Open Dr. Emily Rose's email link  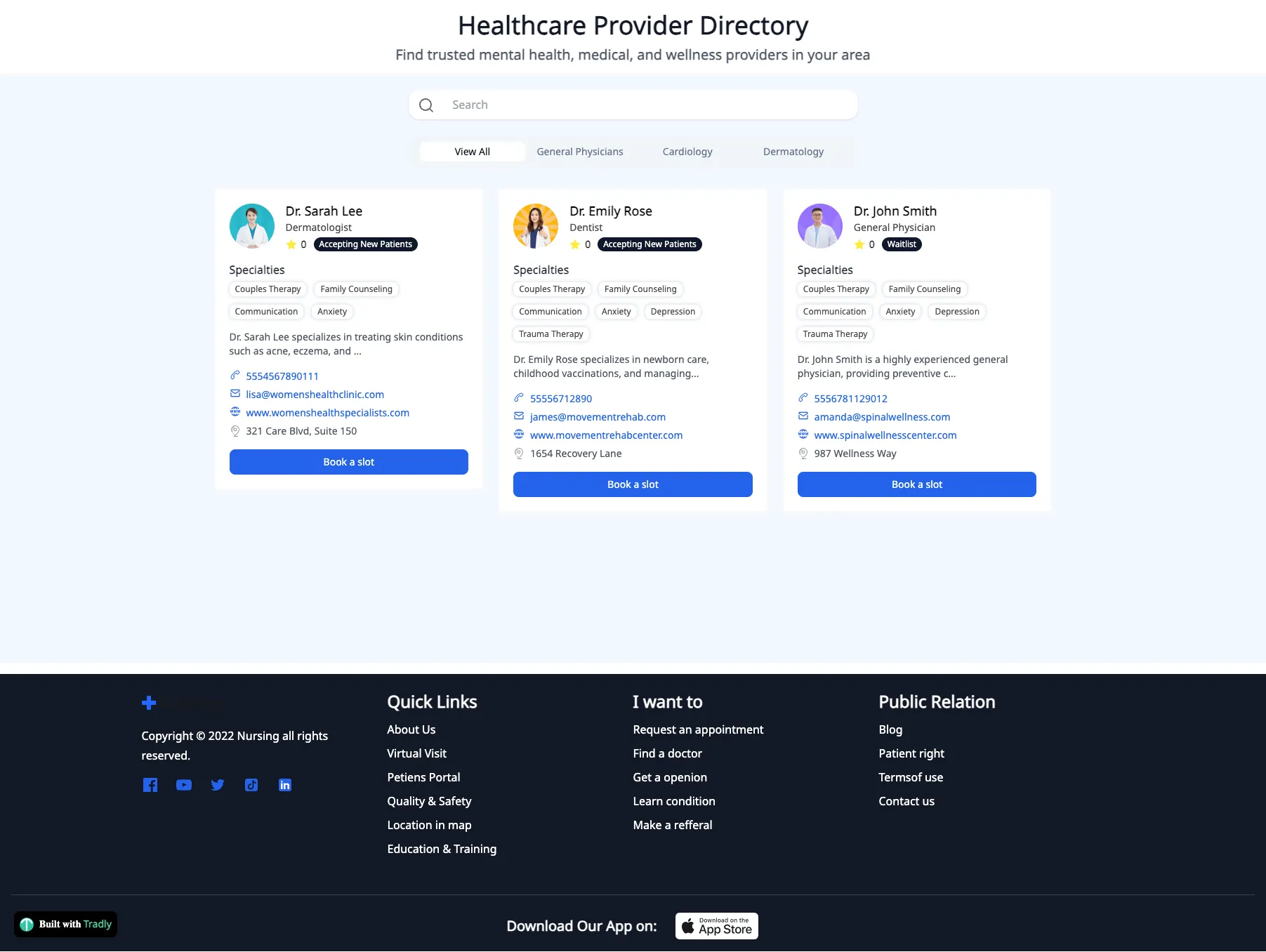click(598, 417)
